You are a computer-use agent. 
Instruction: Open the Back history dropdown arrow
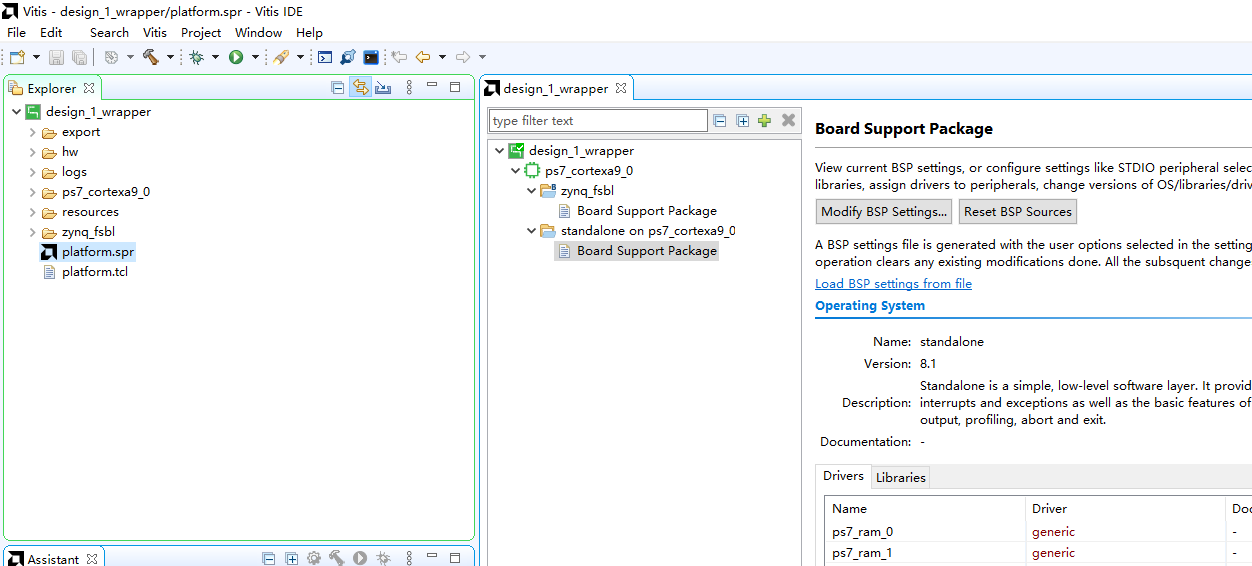pos(442,57)
